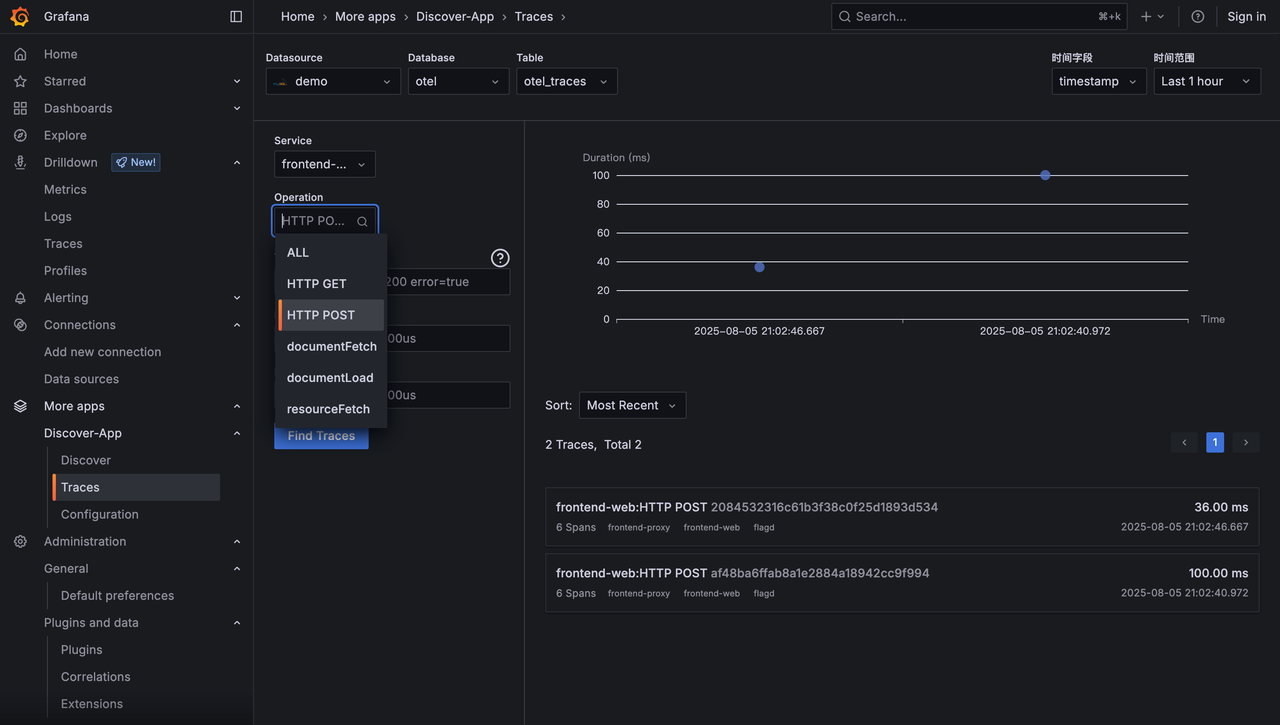Open the Last 1 hour range dropdown
This screenshot has height=725, width=1280.
[x=1207, y=81]
